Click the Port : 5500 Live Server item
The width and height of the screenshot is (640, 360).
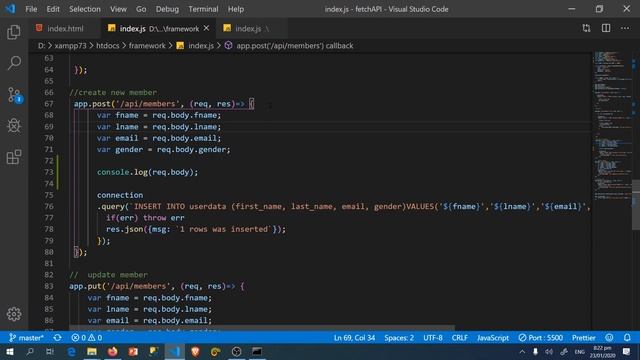[540, 338]
